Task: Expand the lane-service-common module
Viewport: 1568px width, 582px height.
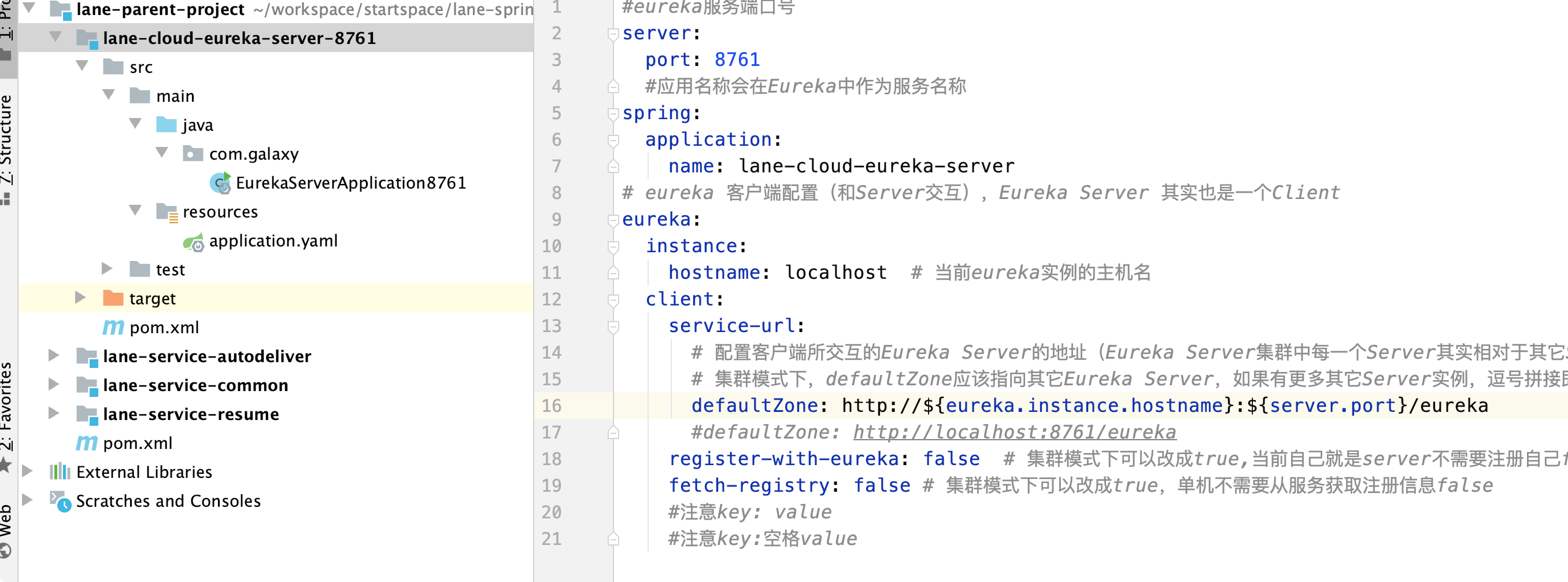Action: [x=54, y=384]
